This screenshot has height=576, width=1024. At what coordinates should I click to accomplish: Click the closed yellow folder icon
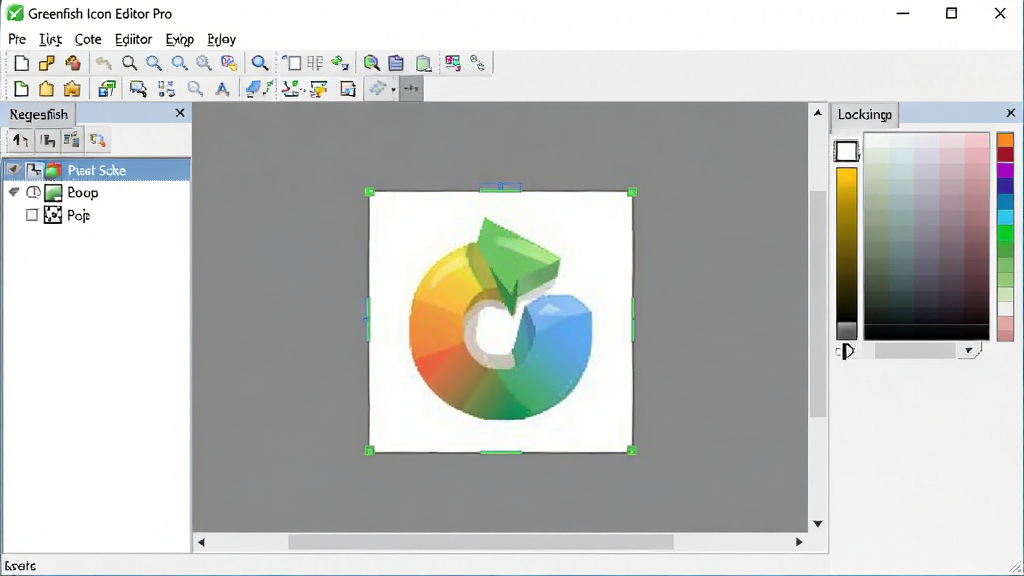[x=46, y=88]
